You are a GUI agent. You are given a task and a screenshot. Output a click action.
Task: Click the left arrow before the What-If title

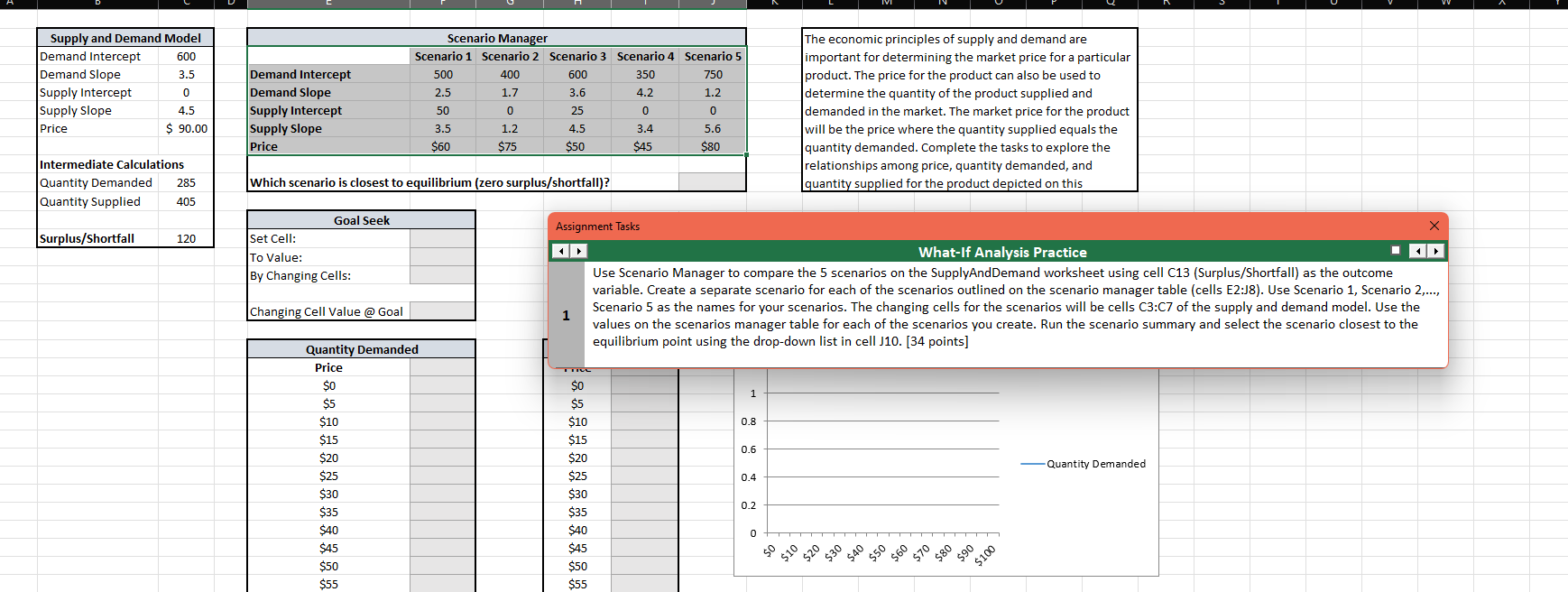(561, 251)
